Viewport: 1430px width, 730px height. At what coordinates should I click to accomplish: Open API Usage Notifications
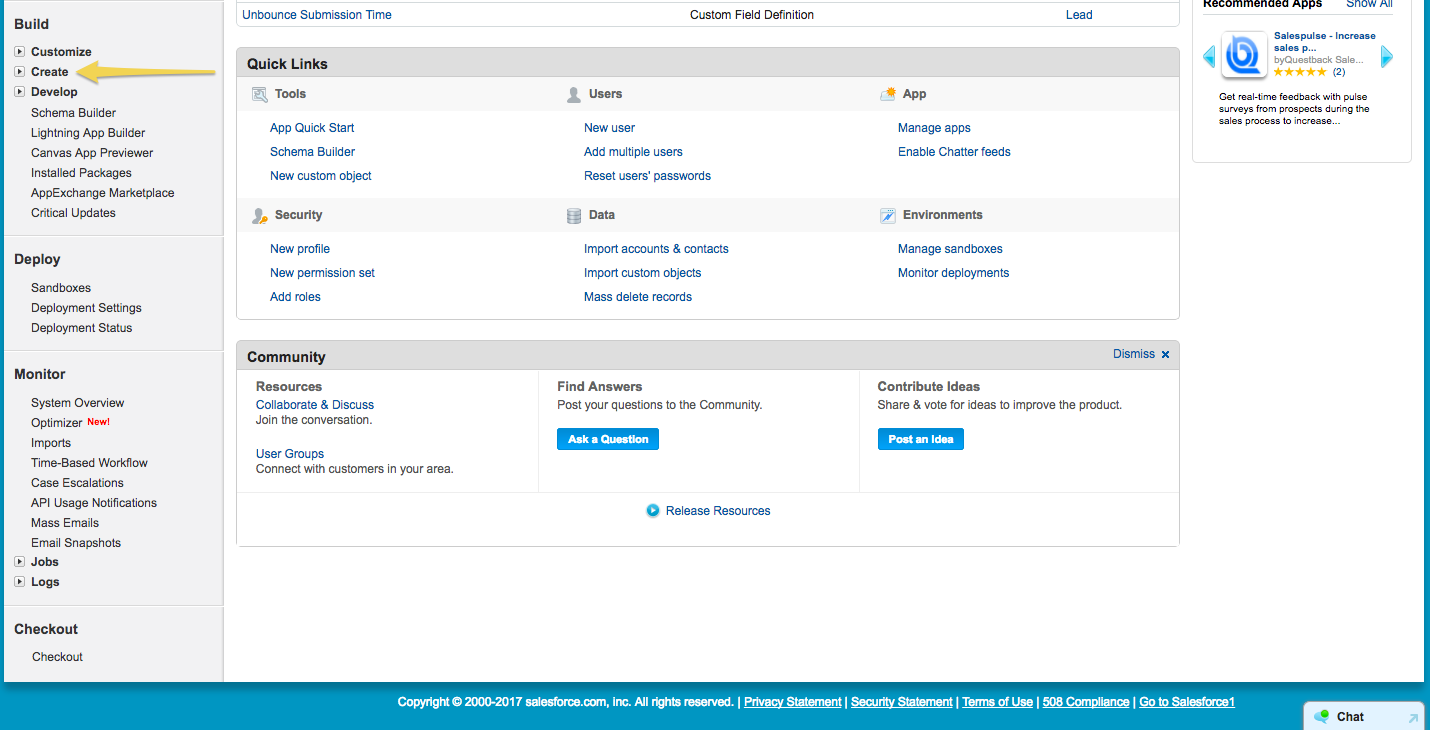[x=94, y=503]
